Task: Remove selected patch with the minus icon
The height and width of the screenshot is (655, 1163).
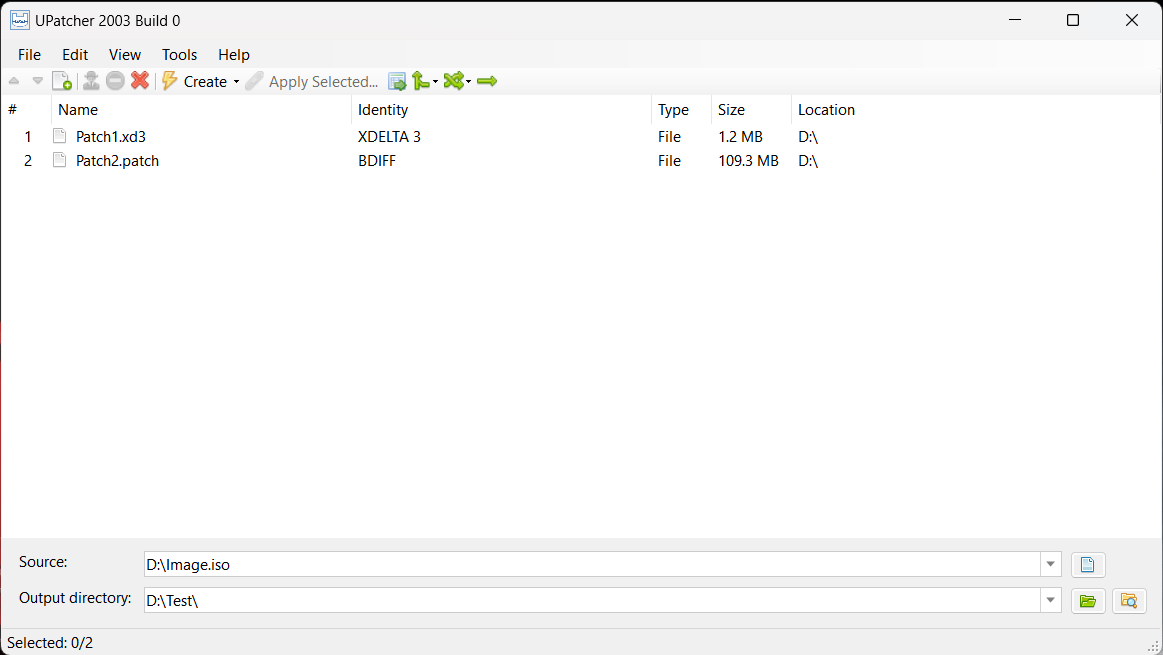Action: point(115,81)
